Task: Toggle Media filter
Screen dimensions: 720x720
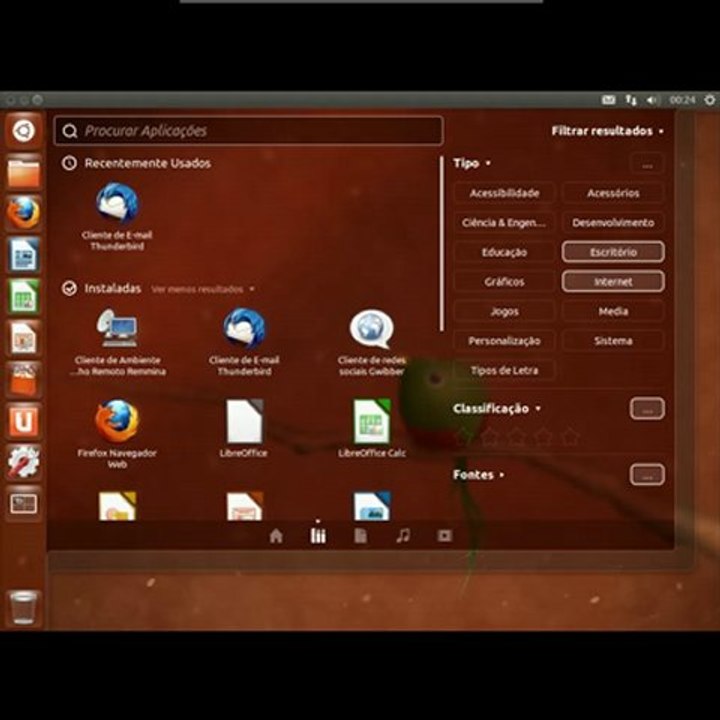Action: [613, 311]
